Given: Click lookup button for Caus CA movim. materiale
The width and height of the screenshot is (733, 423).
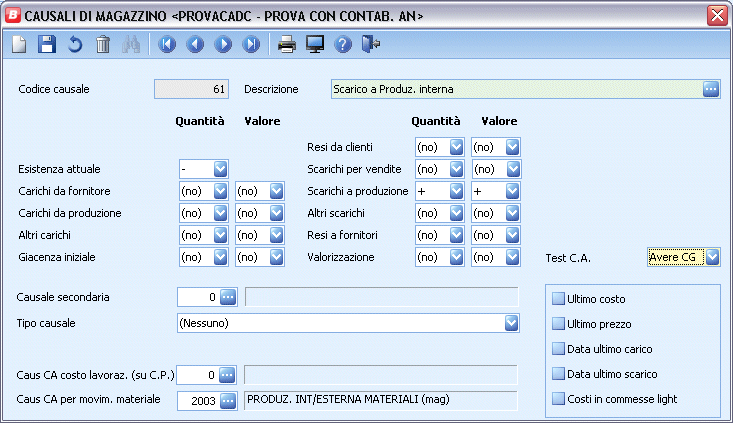Looking at the screenshot, I should pyautogui.click(x=227, y=401).
